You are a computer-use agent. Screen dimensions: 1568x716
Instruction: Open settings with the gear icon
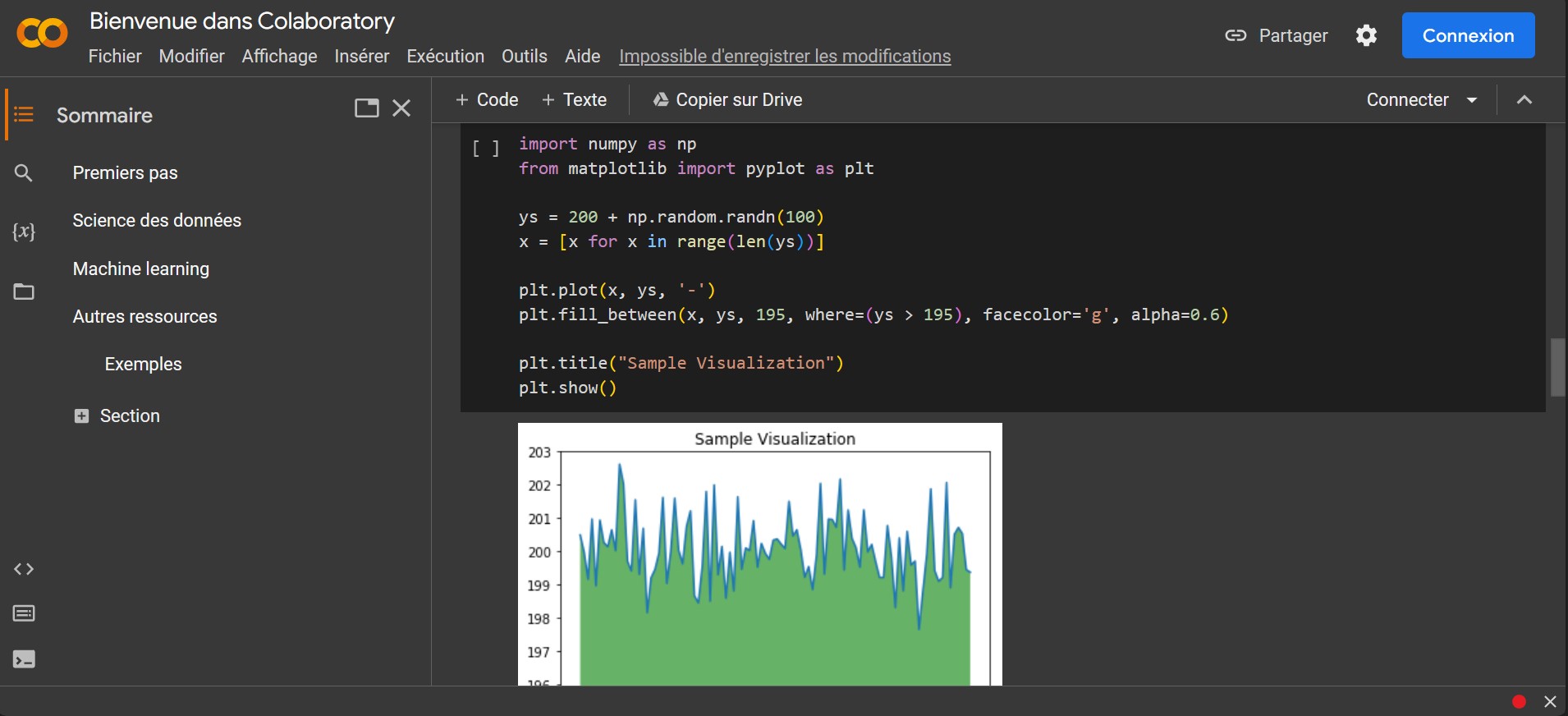point(1366,35)
